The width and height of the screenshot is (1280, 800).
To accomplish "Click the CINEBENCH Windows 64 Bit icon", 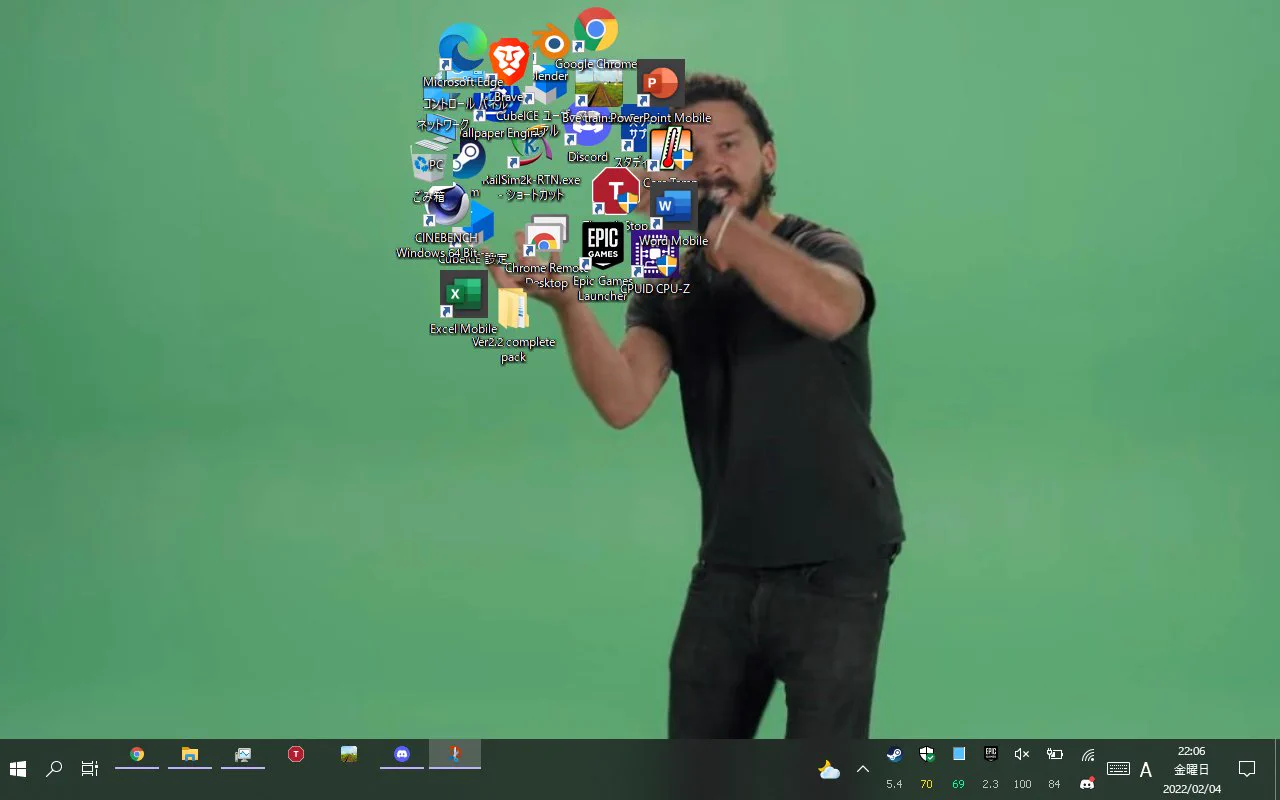I will (447, 206).
